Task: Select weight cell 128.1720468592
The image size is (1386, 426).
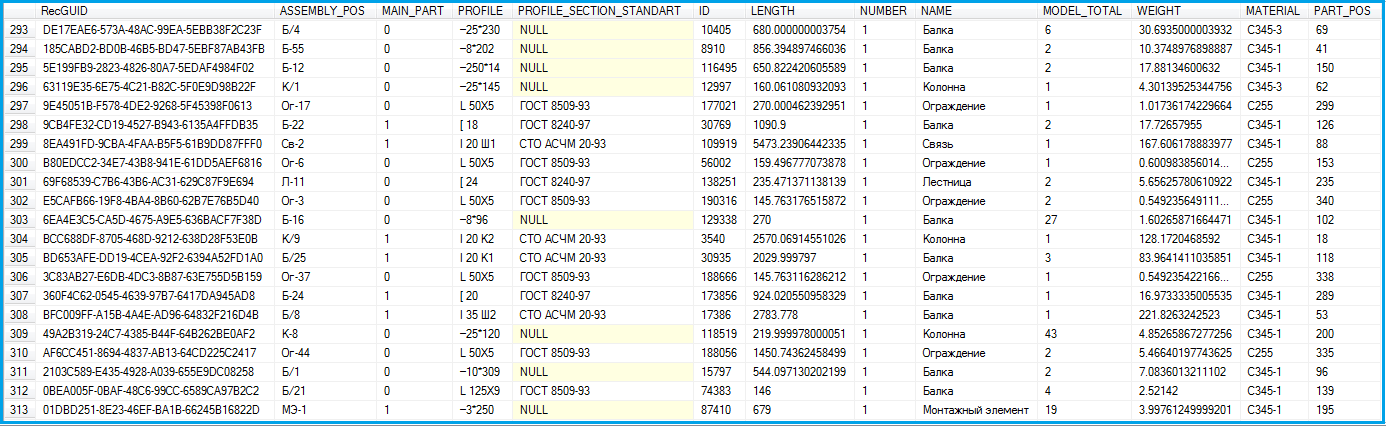Action: click(1187, 239)
